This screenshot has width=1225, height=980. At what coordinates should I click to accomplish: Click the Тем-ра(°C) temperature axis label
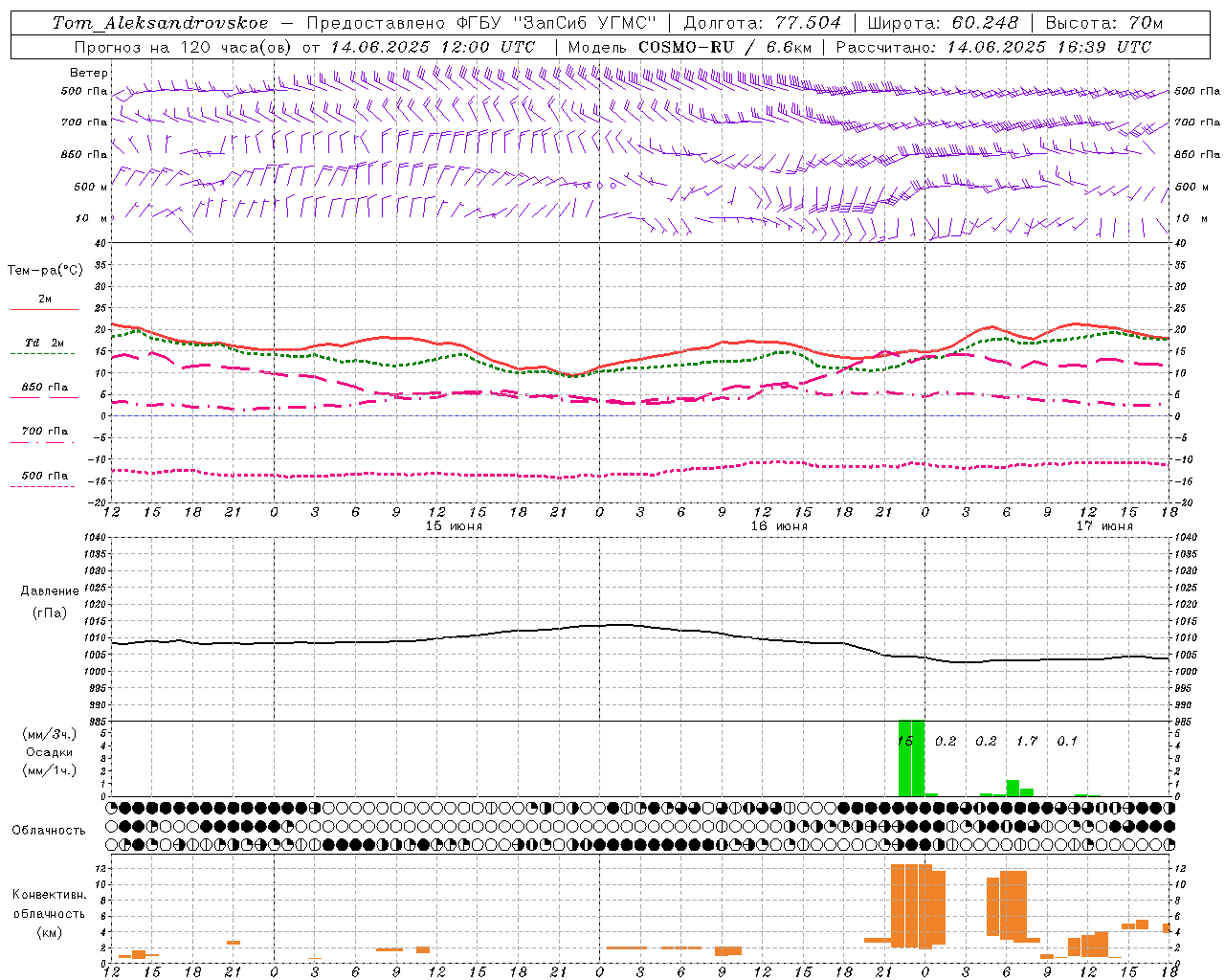point(45,271)
